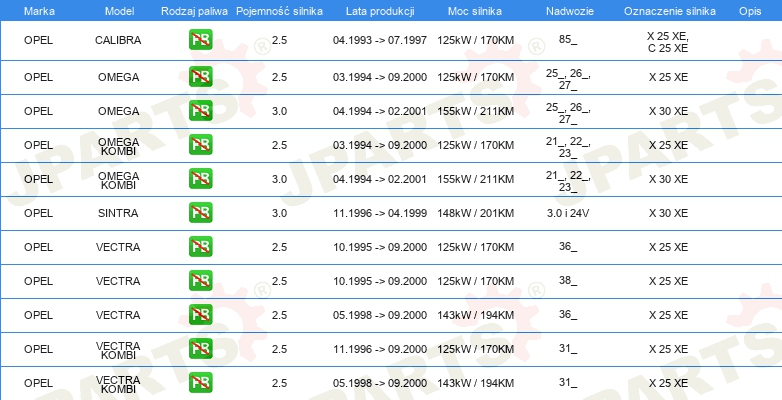Click fuel icon in OMEGA KOMBI 3.0 row
Image resolution: width=782 pixels, height=400 pixels.
200,179
